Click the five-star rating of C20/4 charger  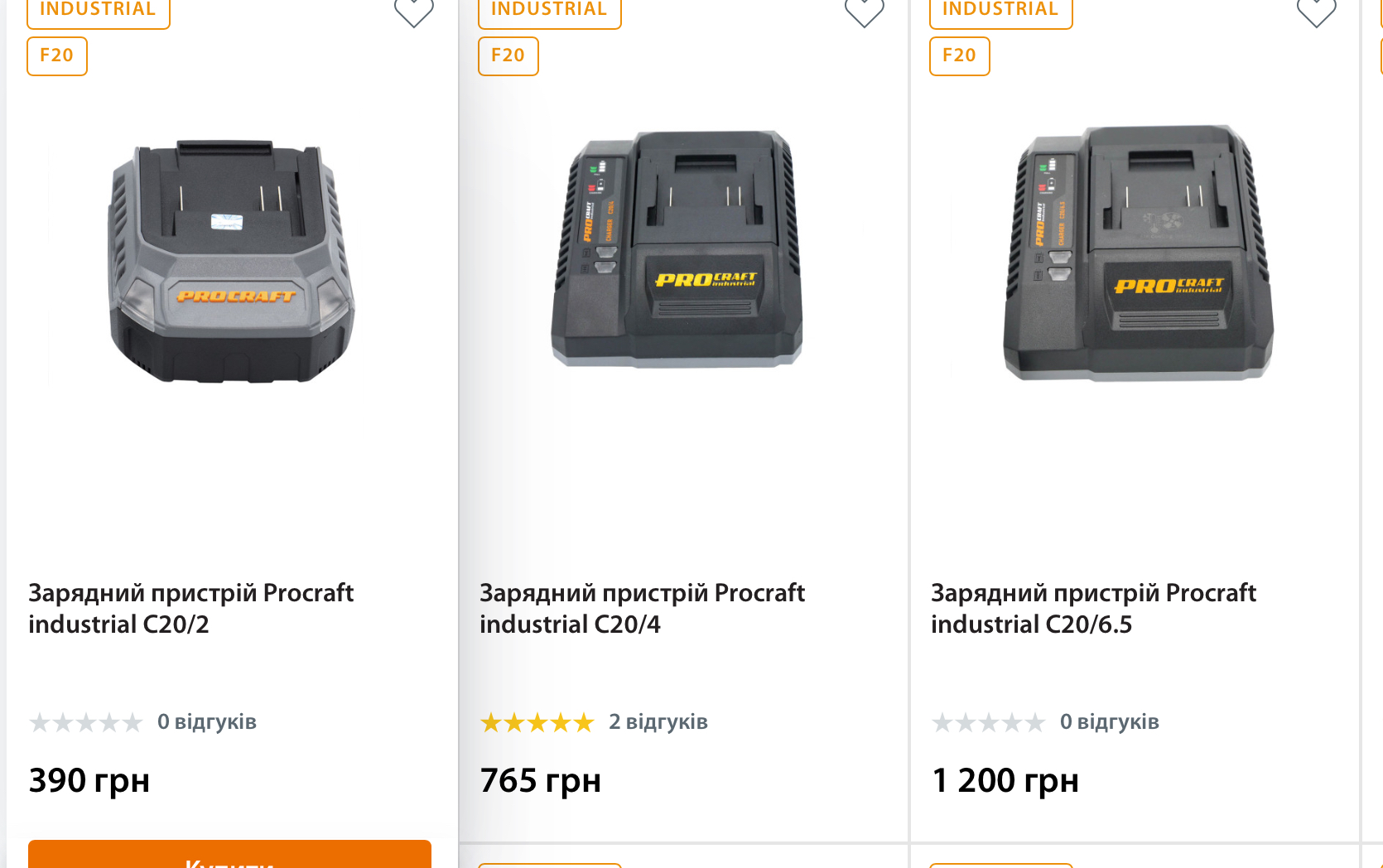pos(537,723)
